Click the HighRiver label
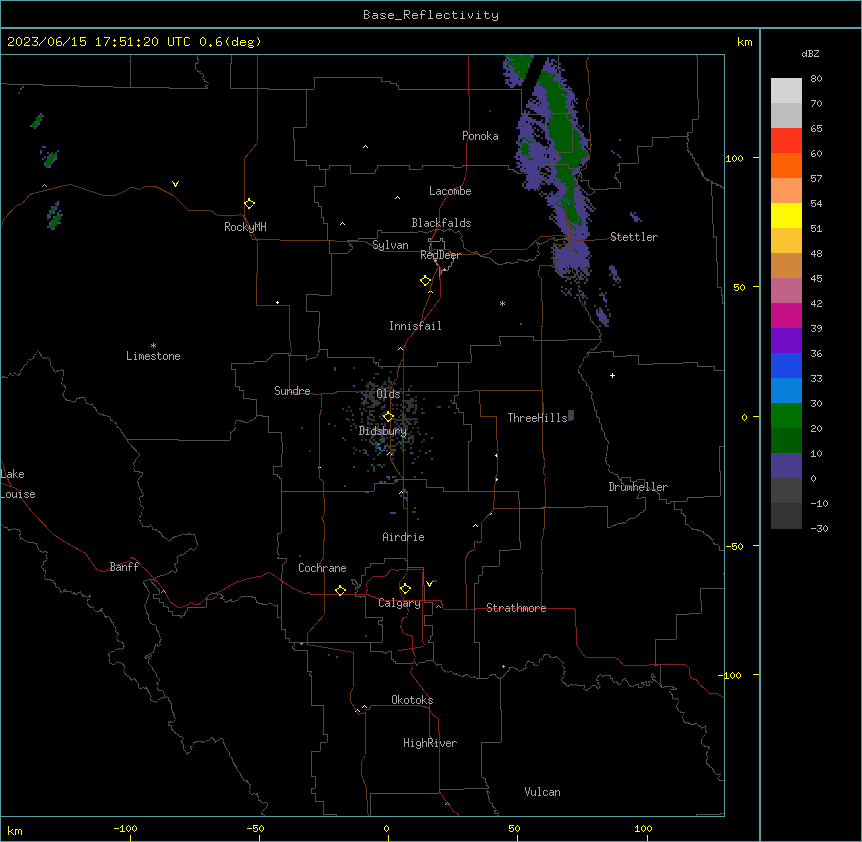 click(430, 743)
